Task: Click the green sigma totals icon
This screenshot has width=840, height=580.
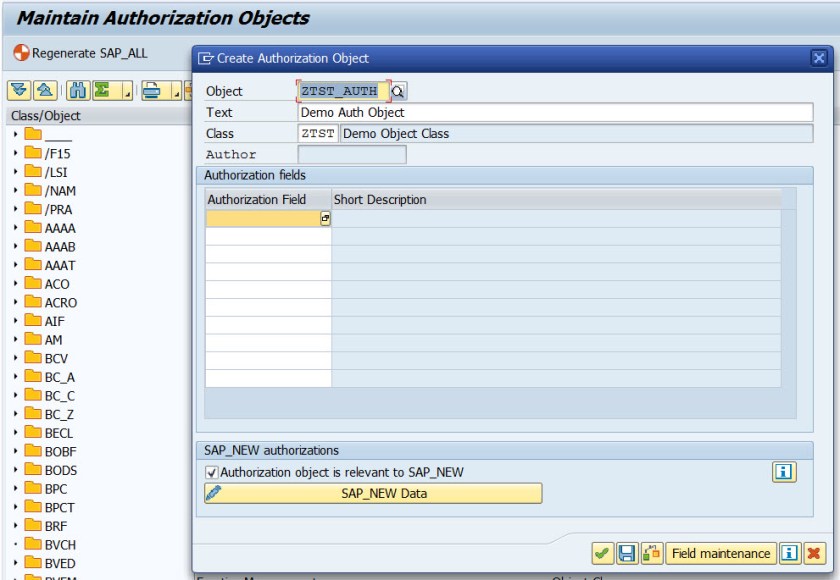Action: coord(101,91)
